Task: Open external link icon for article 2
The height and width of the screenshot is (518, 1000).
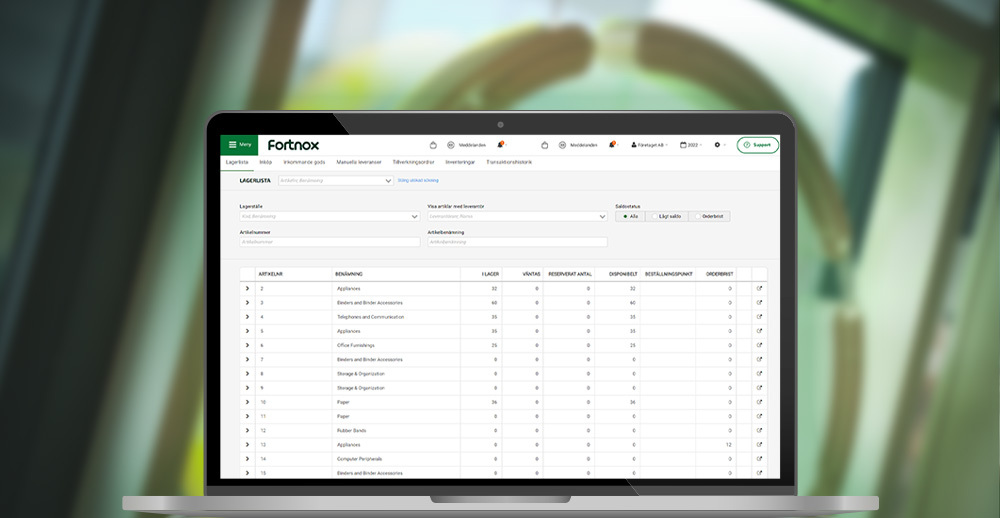Action: click(759, 288)
